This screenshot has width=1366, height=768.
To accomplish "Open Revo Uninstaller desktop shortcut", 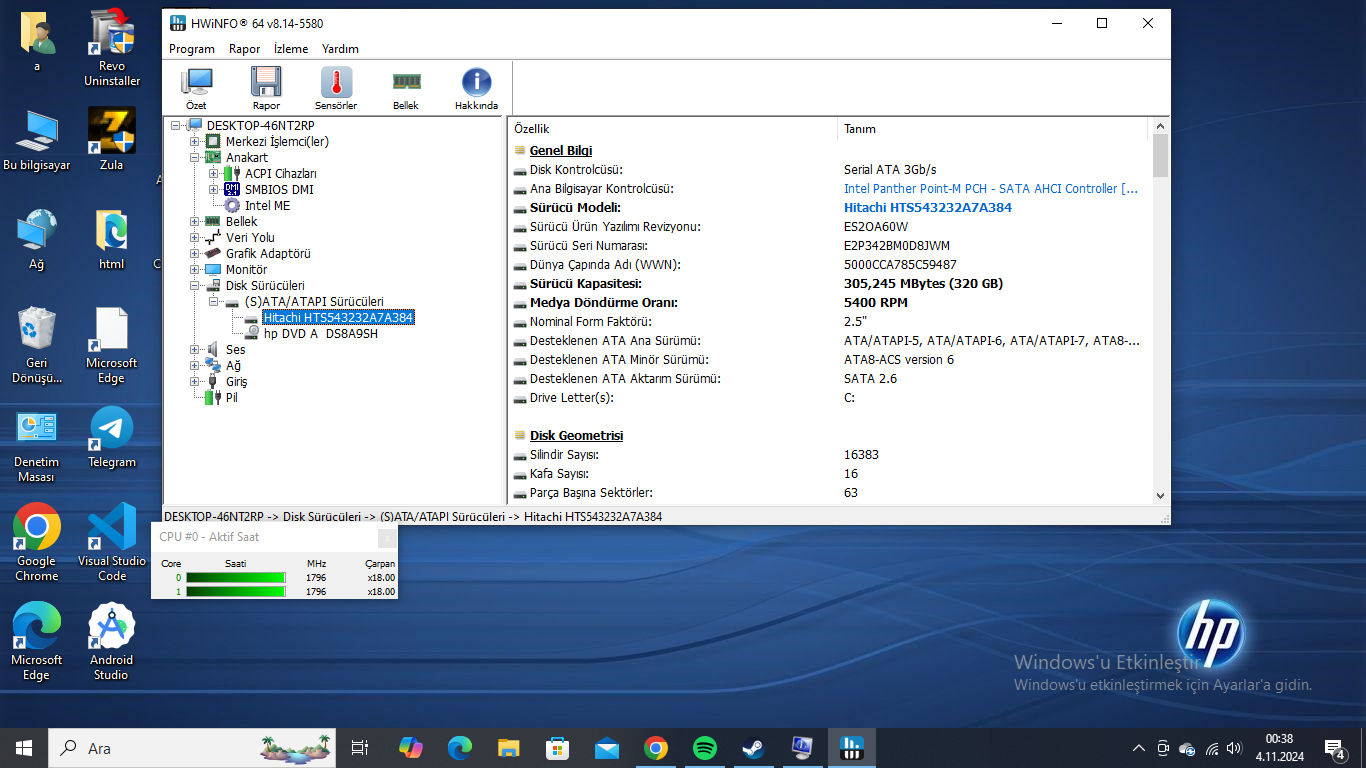I will click(112, 46).
